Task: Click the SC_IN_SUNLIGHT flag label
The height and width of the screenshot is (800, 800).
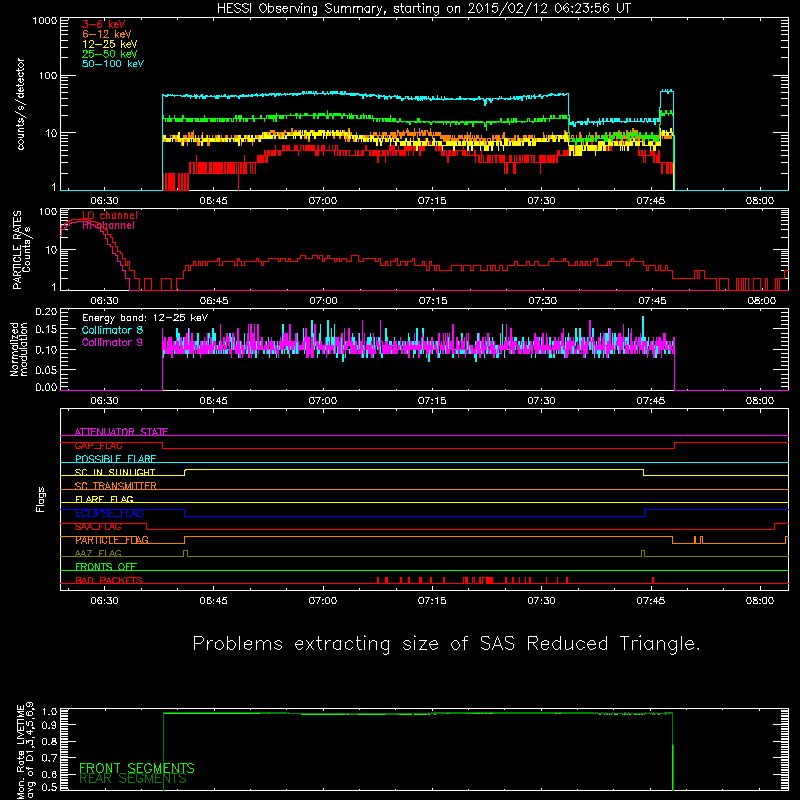Action: pos(115,472)
